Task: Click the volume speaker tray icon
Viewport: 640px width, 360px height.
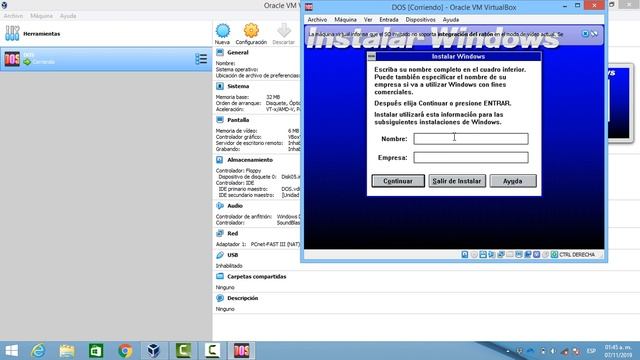Action: pos(553,351)
